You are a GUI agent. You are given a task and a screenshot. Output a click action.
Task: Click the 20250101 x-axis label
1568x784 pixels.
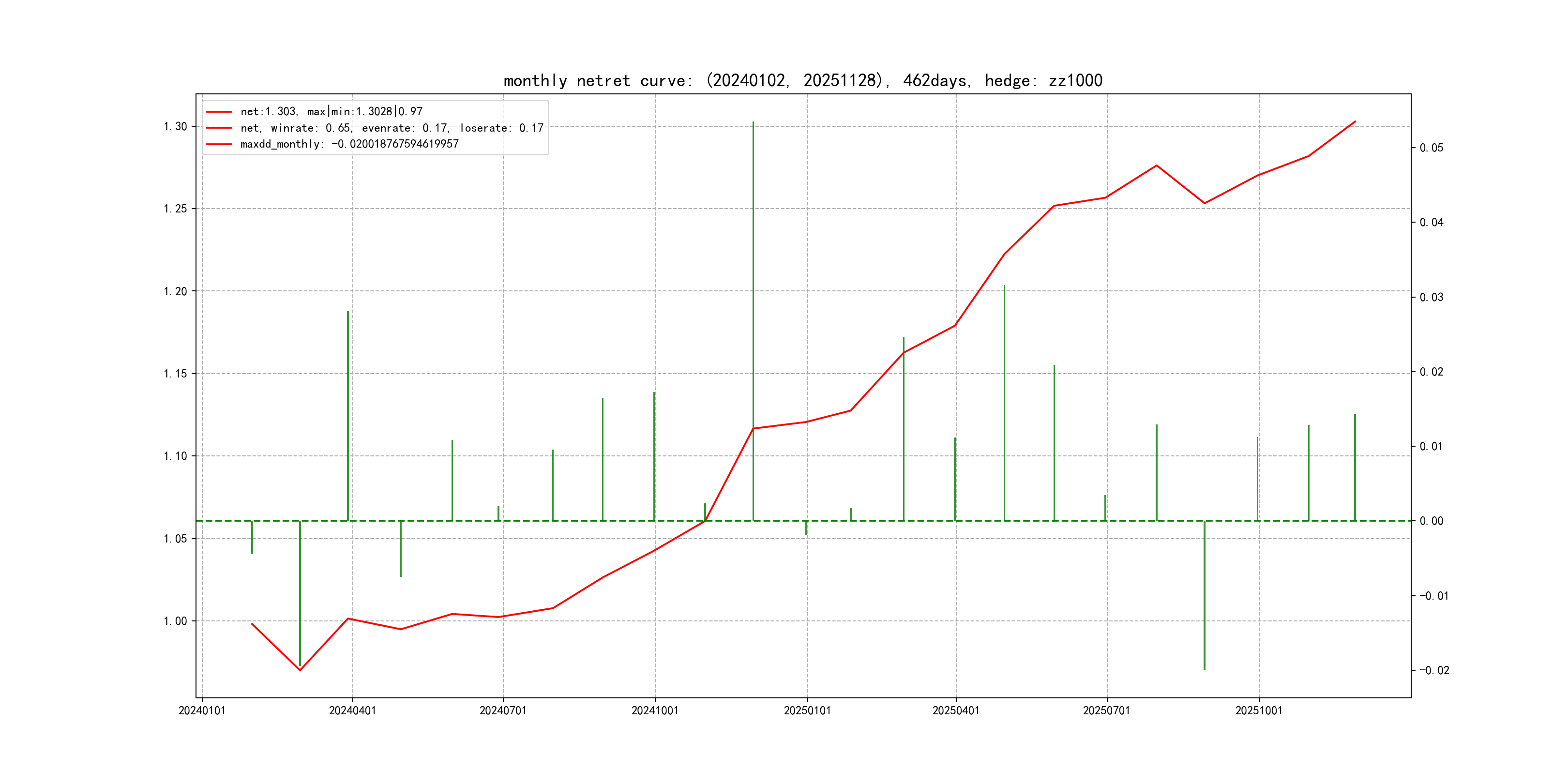[807, 710]
